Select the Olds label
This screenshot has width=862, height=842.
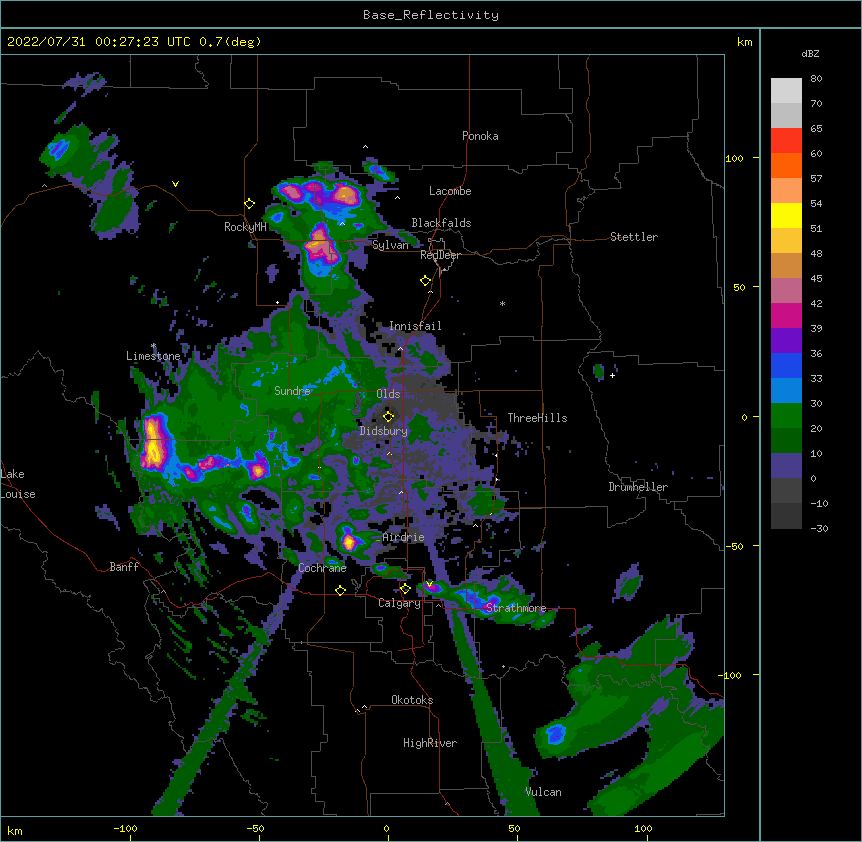388,394
